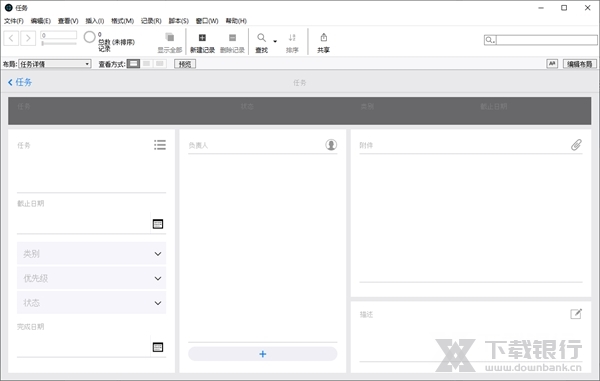This screenshot has height=381, width=600.
Task: Open the 脚本(S) menu
Action: (179, 21)
